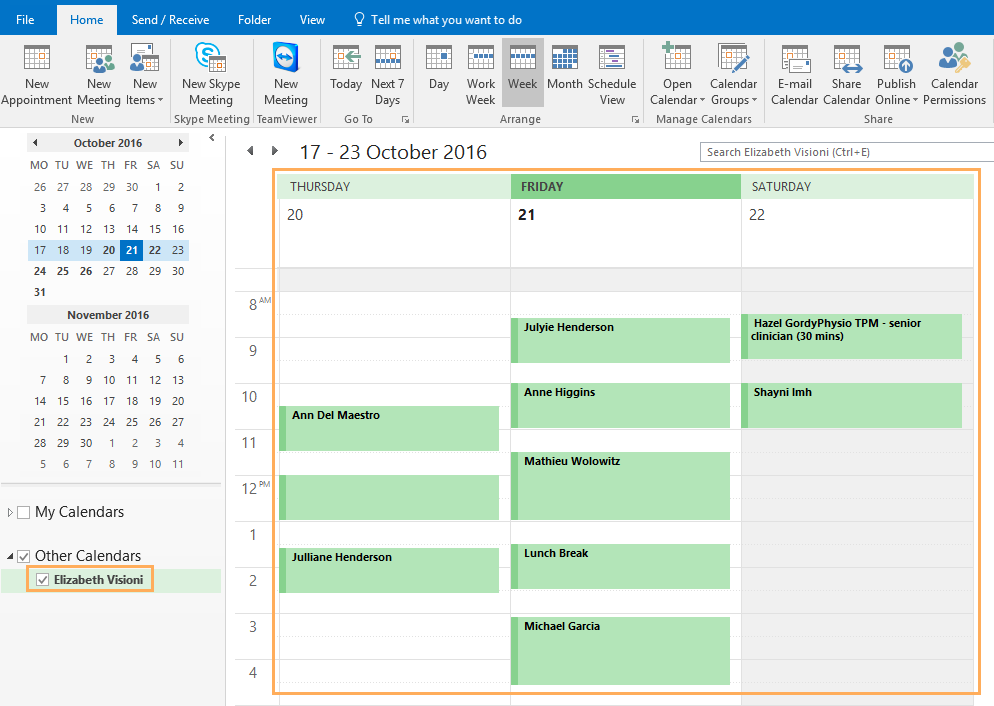994x706 pixels.
Task: Switch to the Send / Receive tab
Action: [x=172, y=20]
